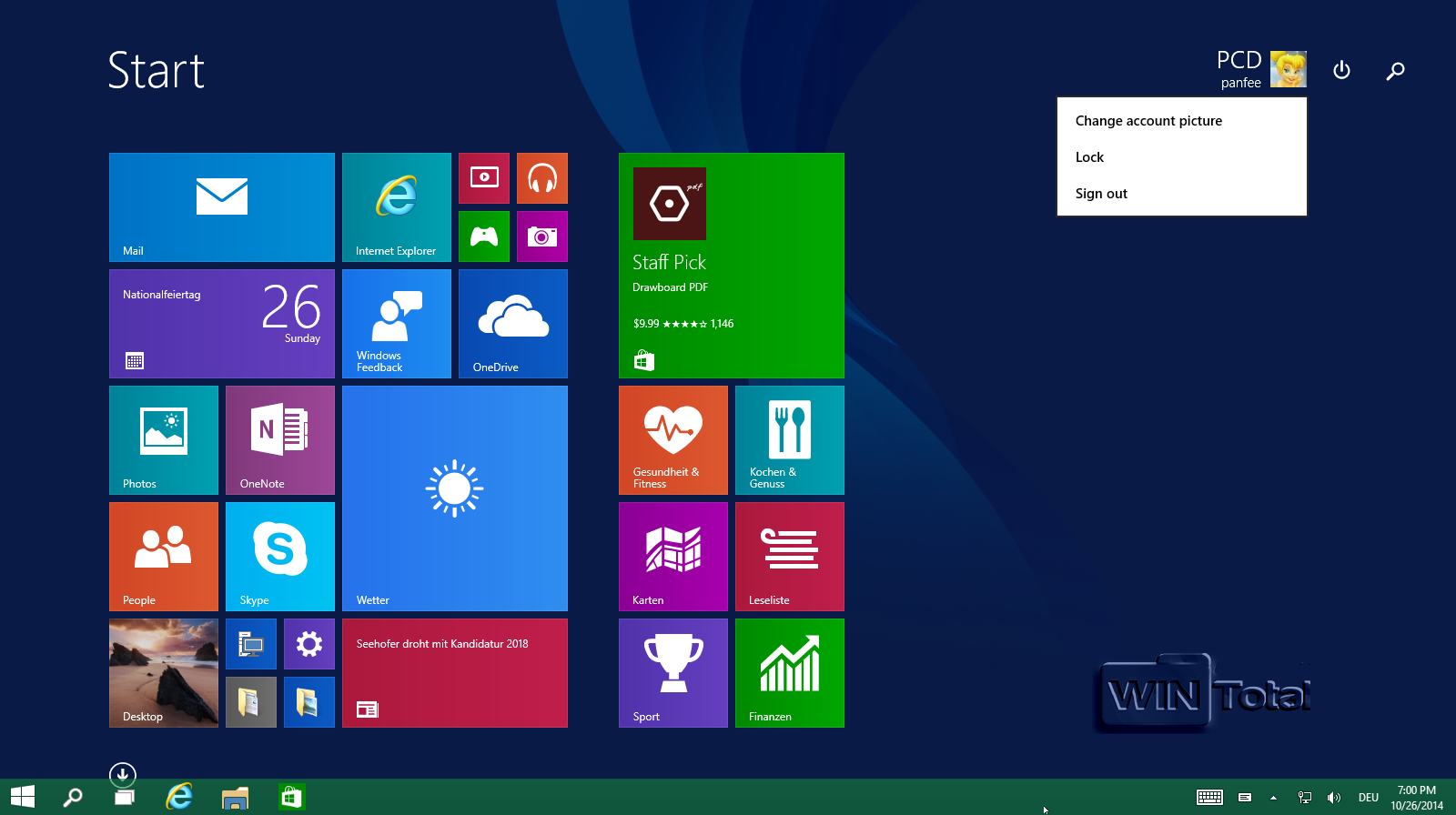The width and height of the screenshot is (1456, 815).
Task: Open the Karten maps tile
Action: pyautogui.click(x=673, y=557)
